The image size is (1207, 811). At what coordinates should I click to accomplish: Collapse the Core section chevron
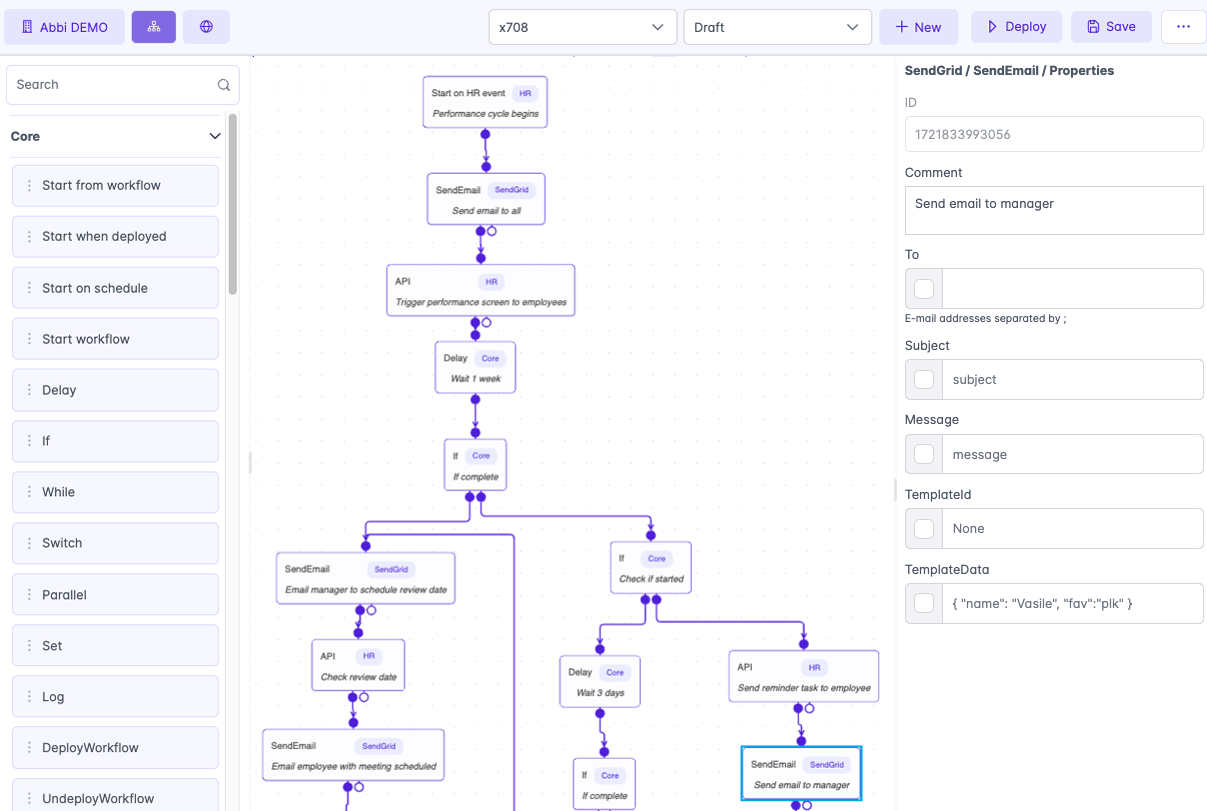tap(214, 136)
